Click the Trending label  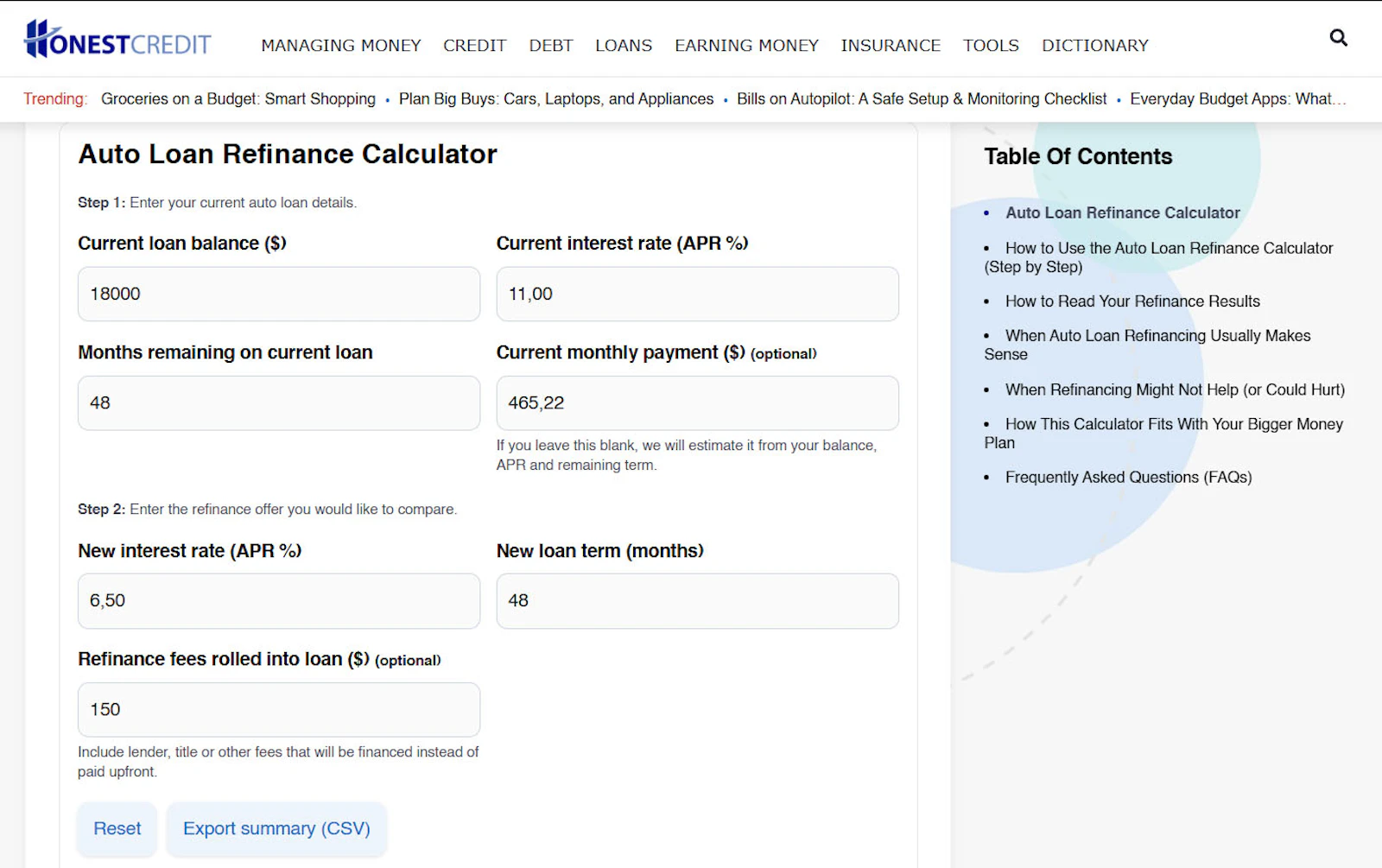point(55,98)
